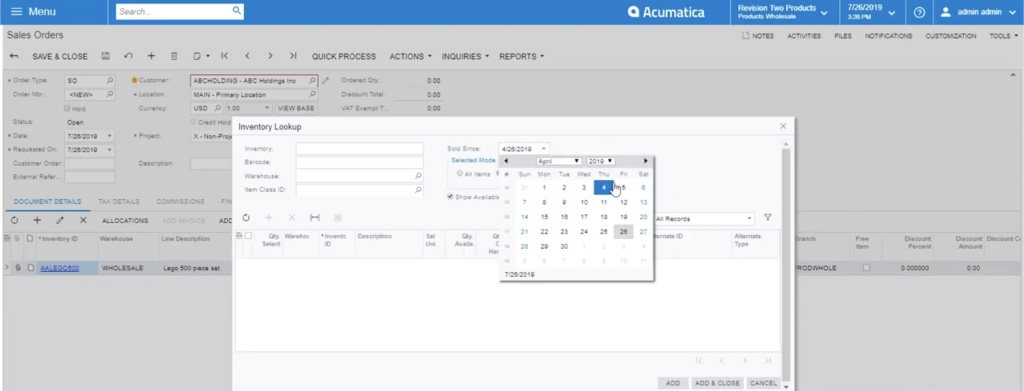The width and height of the screenshot is (1024, 391).
Task: Open the Order Type lookup magnifier
Action: [110, 81]
